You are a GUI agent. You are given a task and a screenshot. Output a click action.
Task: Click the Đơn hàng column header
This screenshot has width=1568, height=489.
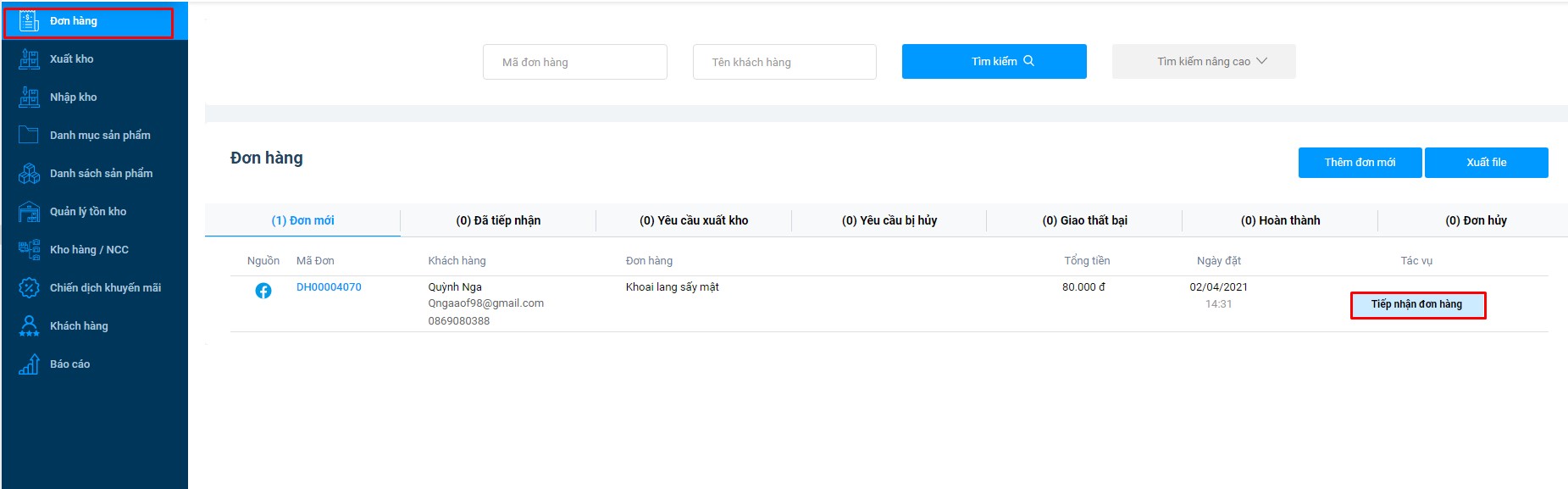point(649,261)
